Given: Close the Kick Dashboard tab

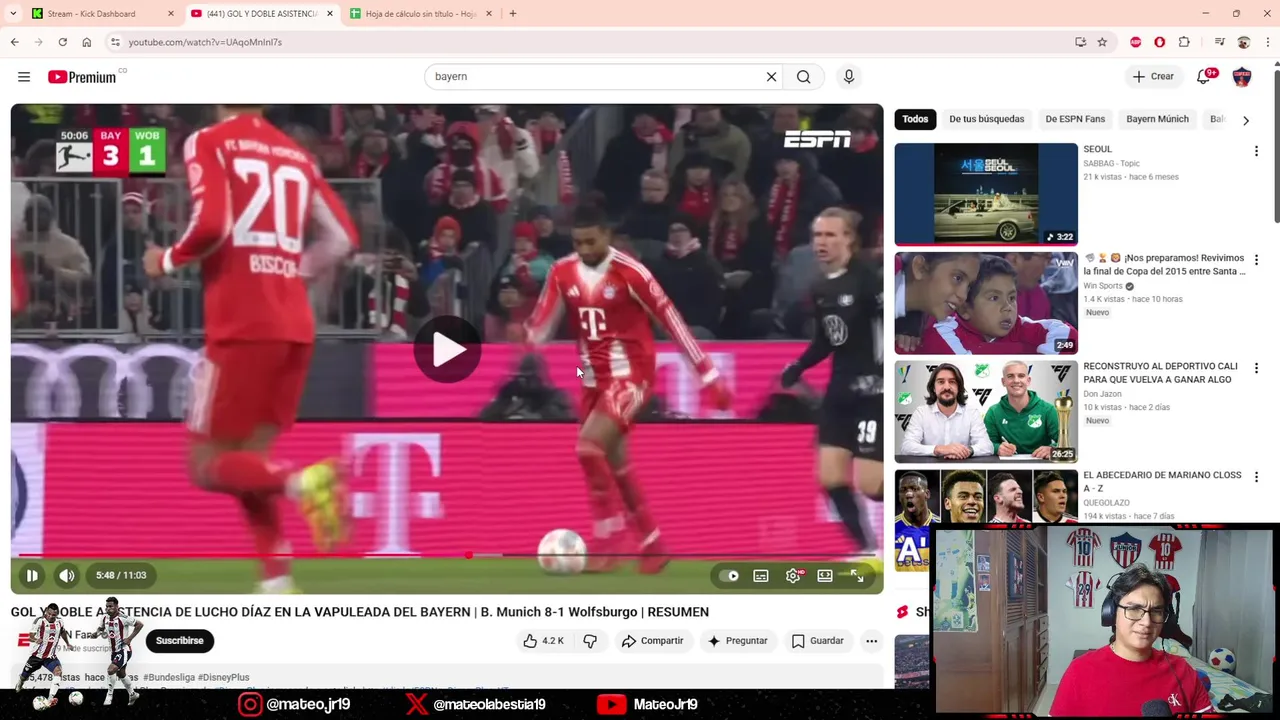Looking at the screenshot, I should [x=170, y=14].
